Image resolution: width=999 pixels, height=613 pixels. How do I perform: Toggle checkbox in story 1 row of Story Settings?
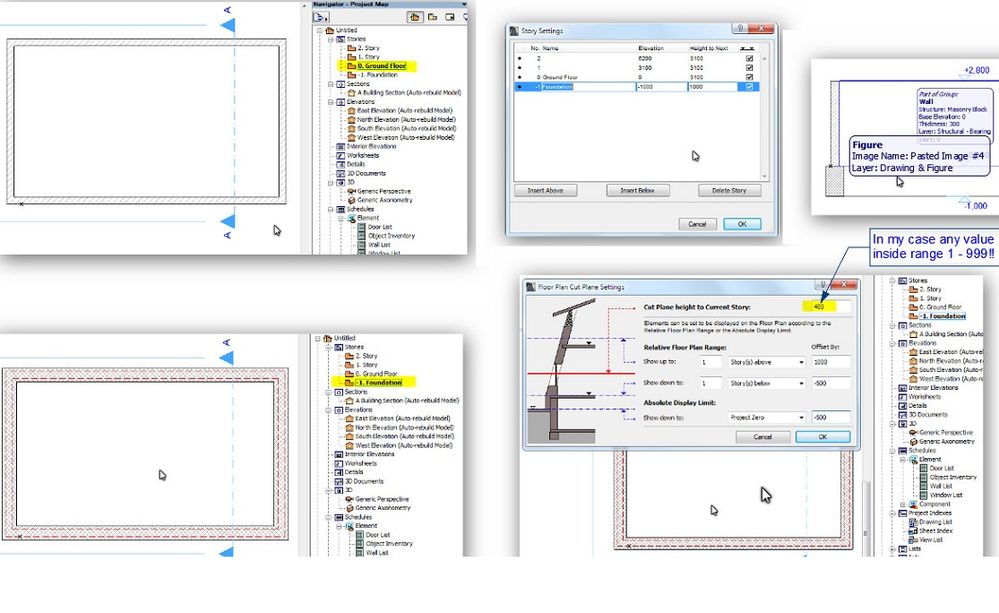click(x=749, y=68)
